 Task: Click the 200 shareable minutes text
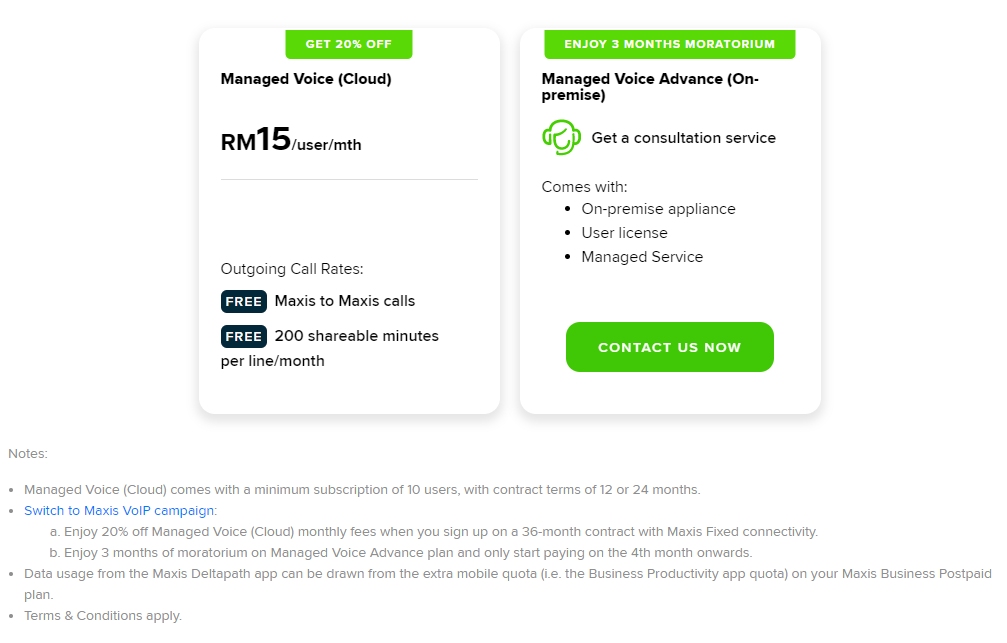point(356,336)
